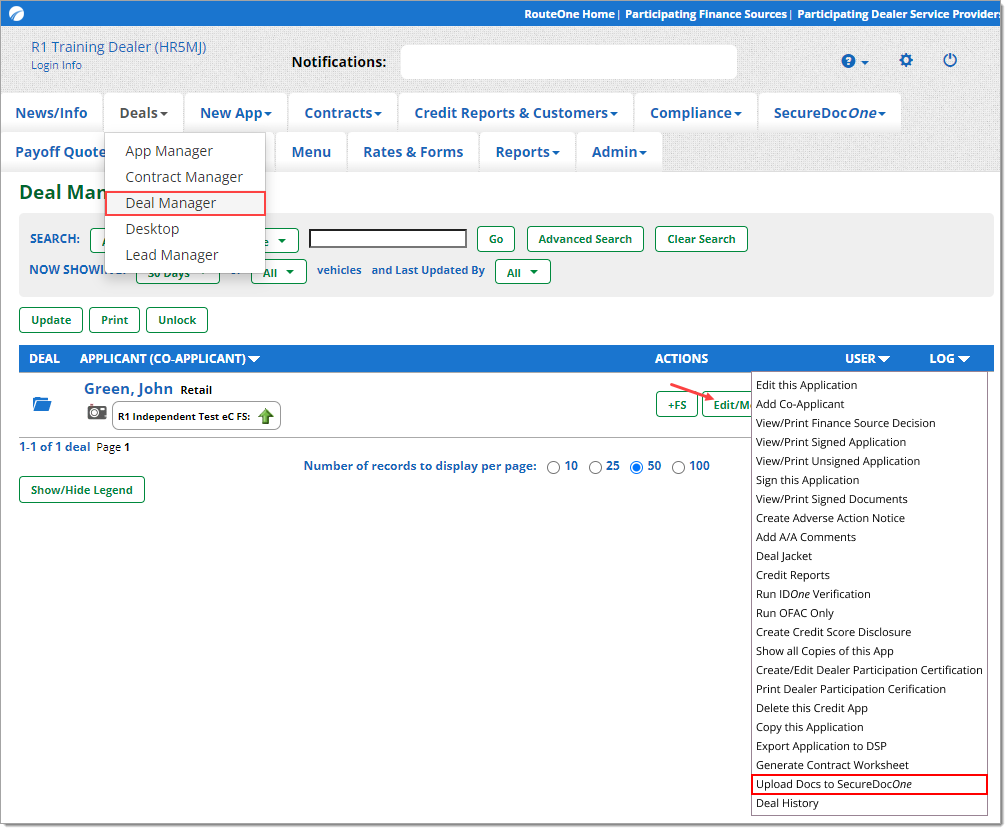Select Add Co-Applicant option
The height and width of the screenshot is (831, 1008).
pos(802,405)
